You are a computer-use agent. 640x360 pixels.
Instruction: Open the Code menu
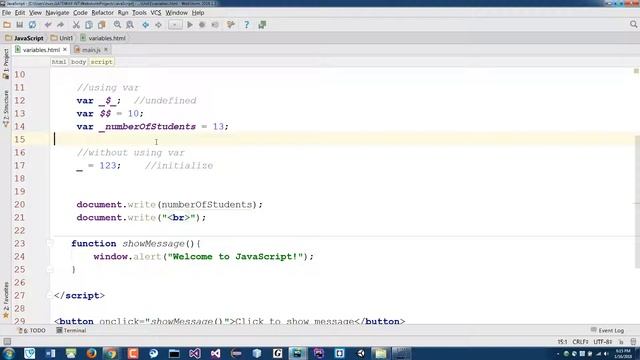coord(80,13)
